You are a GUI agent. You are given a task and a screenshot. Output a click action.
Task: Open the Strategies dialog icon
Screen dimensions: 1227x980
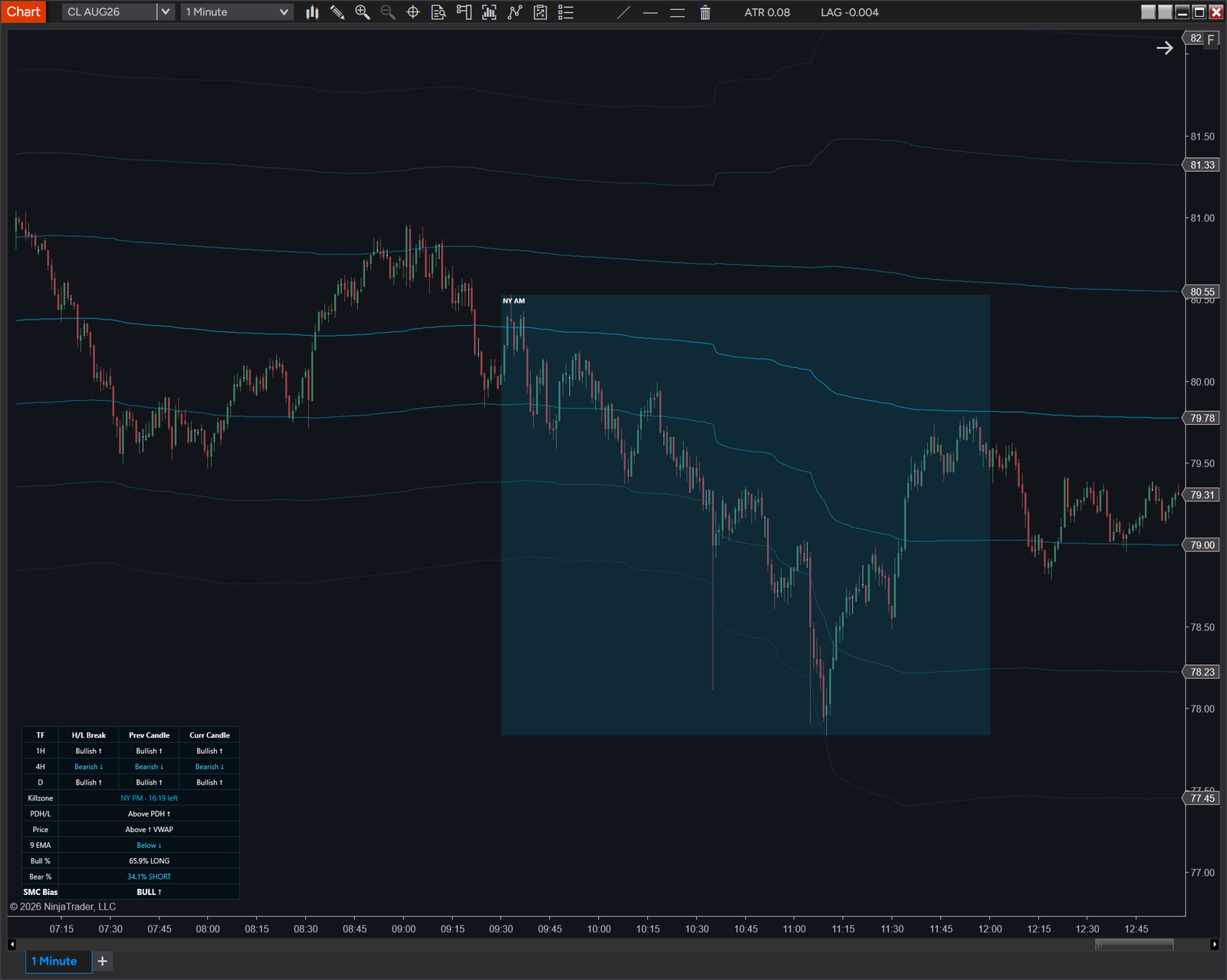click(540, 12)
